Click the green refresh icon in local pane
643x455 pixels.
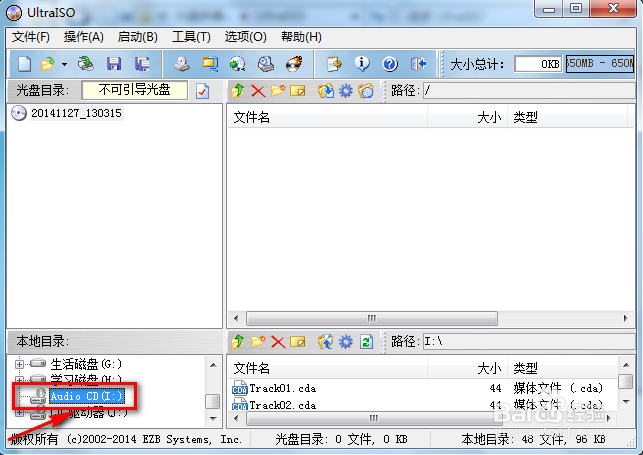click(x=366, y=341)
